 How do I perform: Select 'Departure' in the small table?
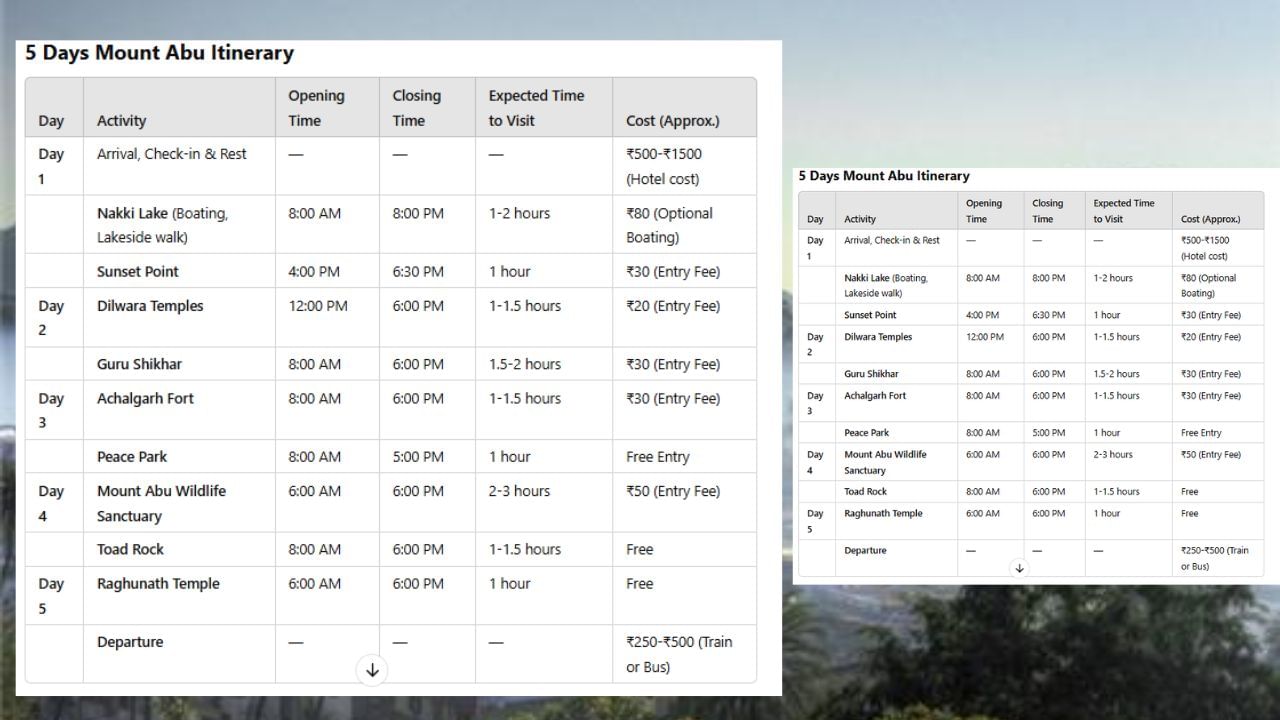(865, 551)
